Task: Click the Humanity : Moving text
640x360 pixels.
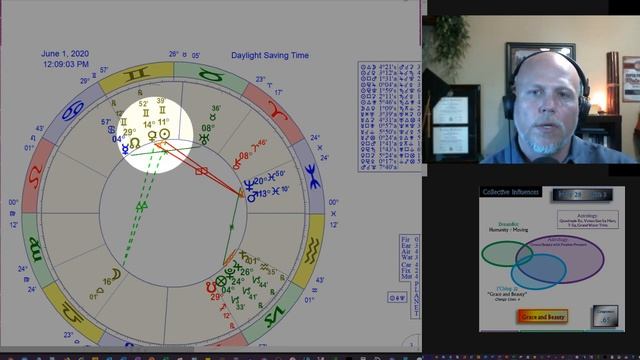Action: point(509,230)
